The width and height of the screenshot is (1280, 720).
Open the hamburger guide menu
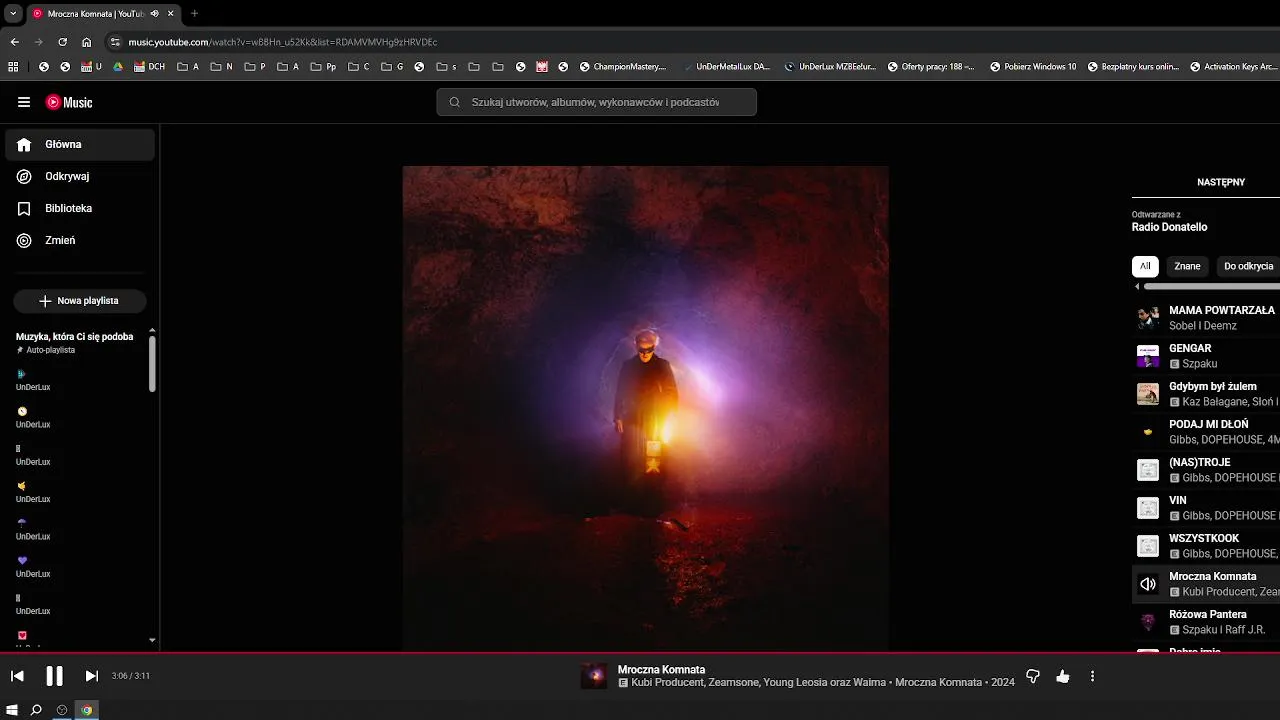click(24, 102)
